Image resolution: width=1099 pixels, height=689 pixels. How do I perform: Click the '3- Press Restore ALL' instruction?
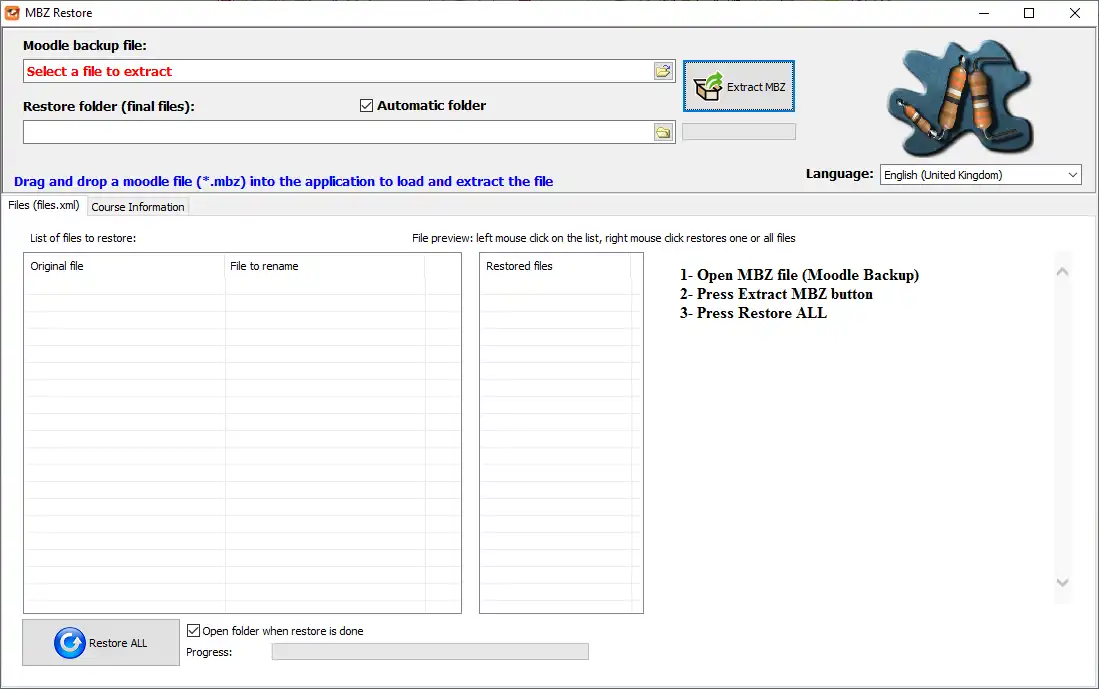point(753,313)
